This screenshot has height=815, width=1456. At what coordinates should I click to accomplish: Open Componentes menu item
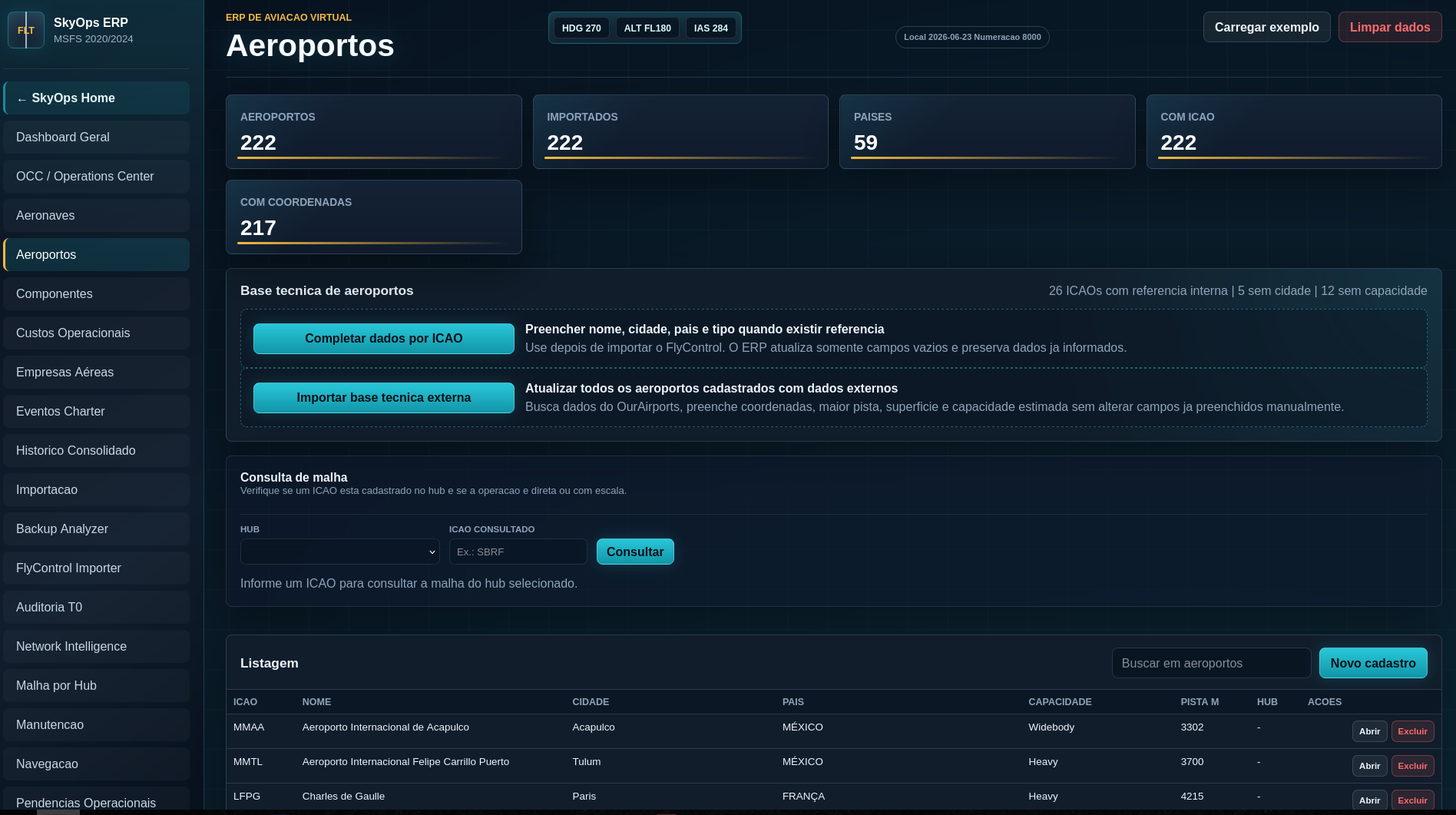point(97,294)
